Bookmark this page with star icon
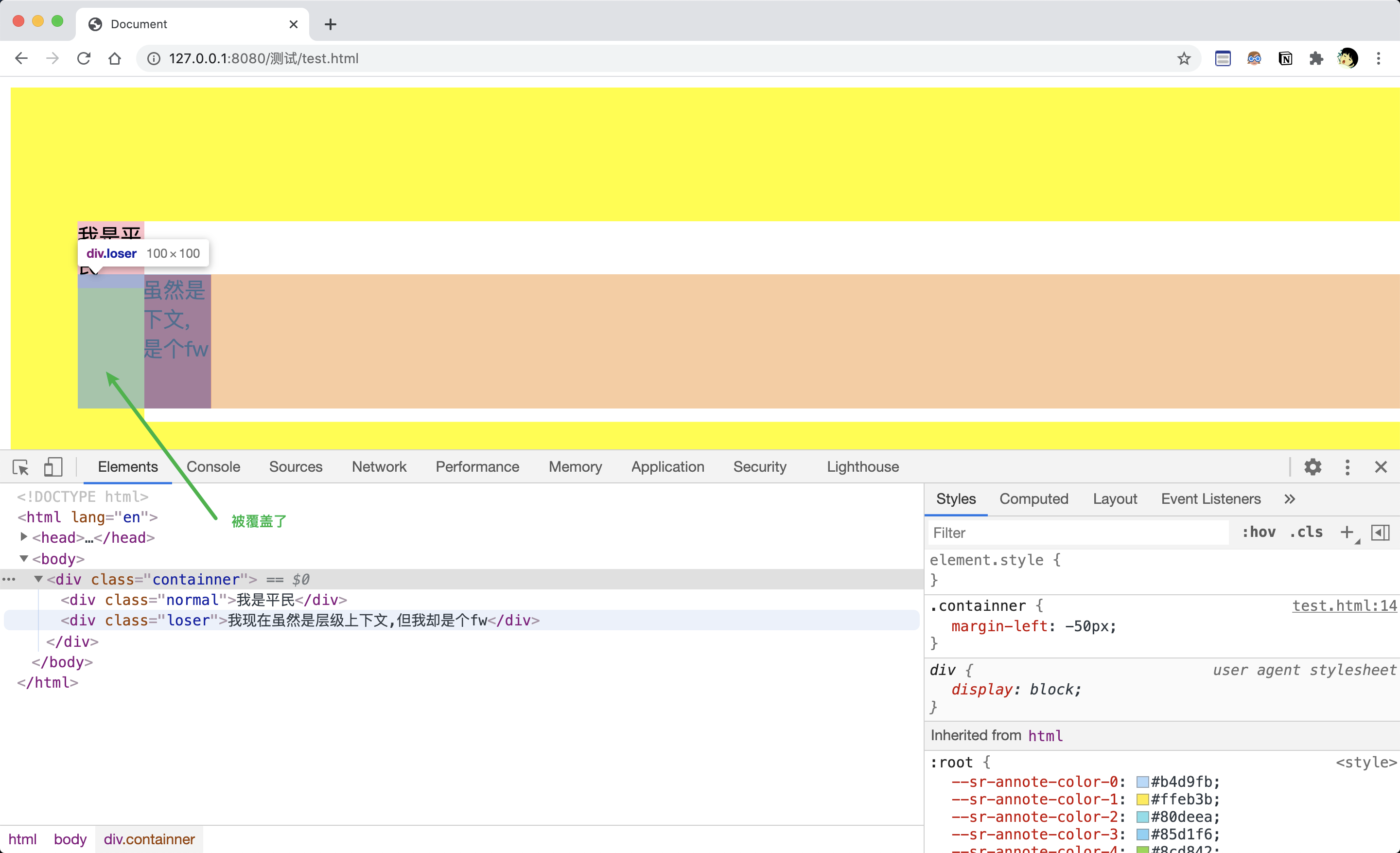The width and height of the screenshot is (1400, 853). (1184, 58)
